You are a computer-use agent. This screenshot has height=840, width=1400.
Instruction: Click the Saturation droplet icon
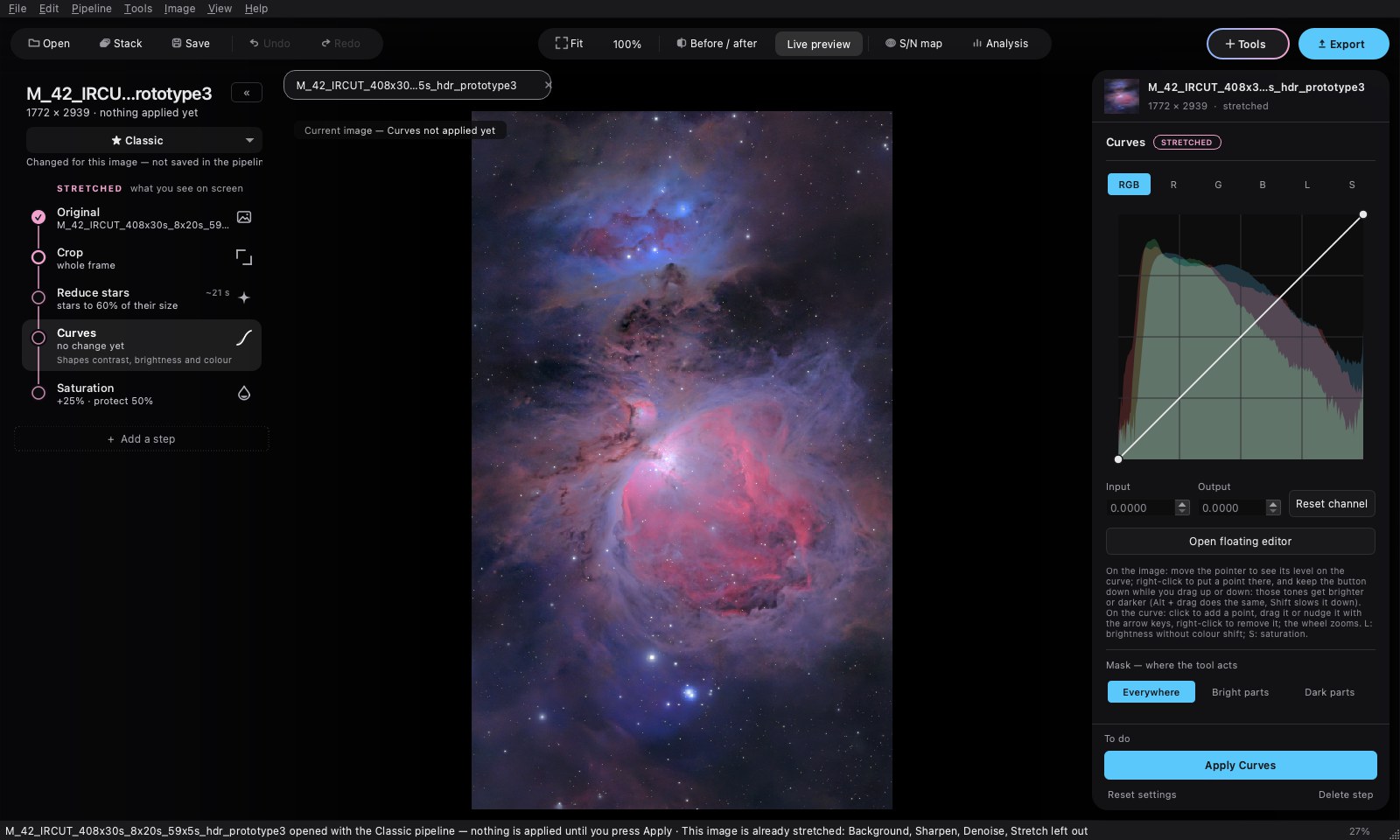(244, 394)
